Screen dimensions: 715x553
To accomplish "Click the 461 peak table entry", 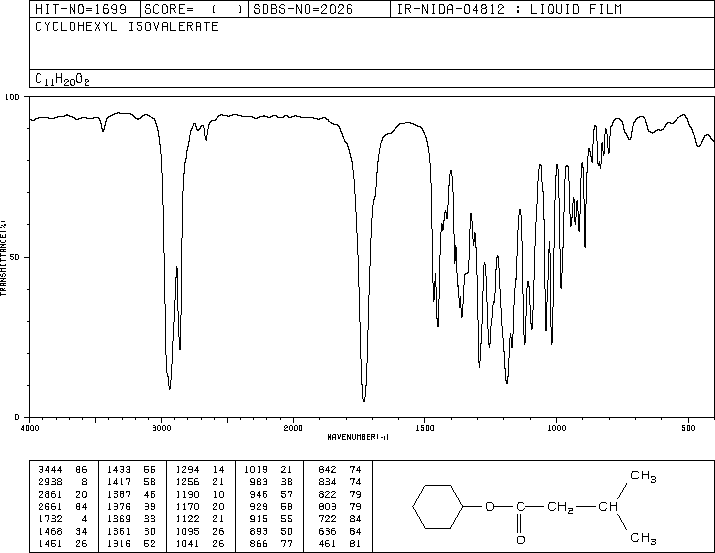I will click(x=340, y=543).
